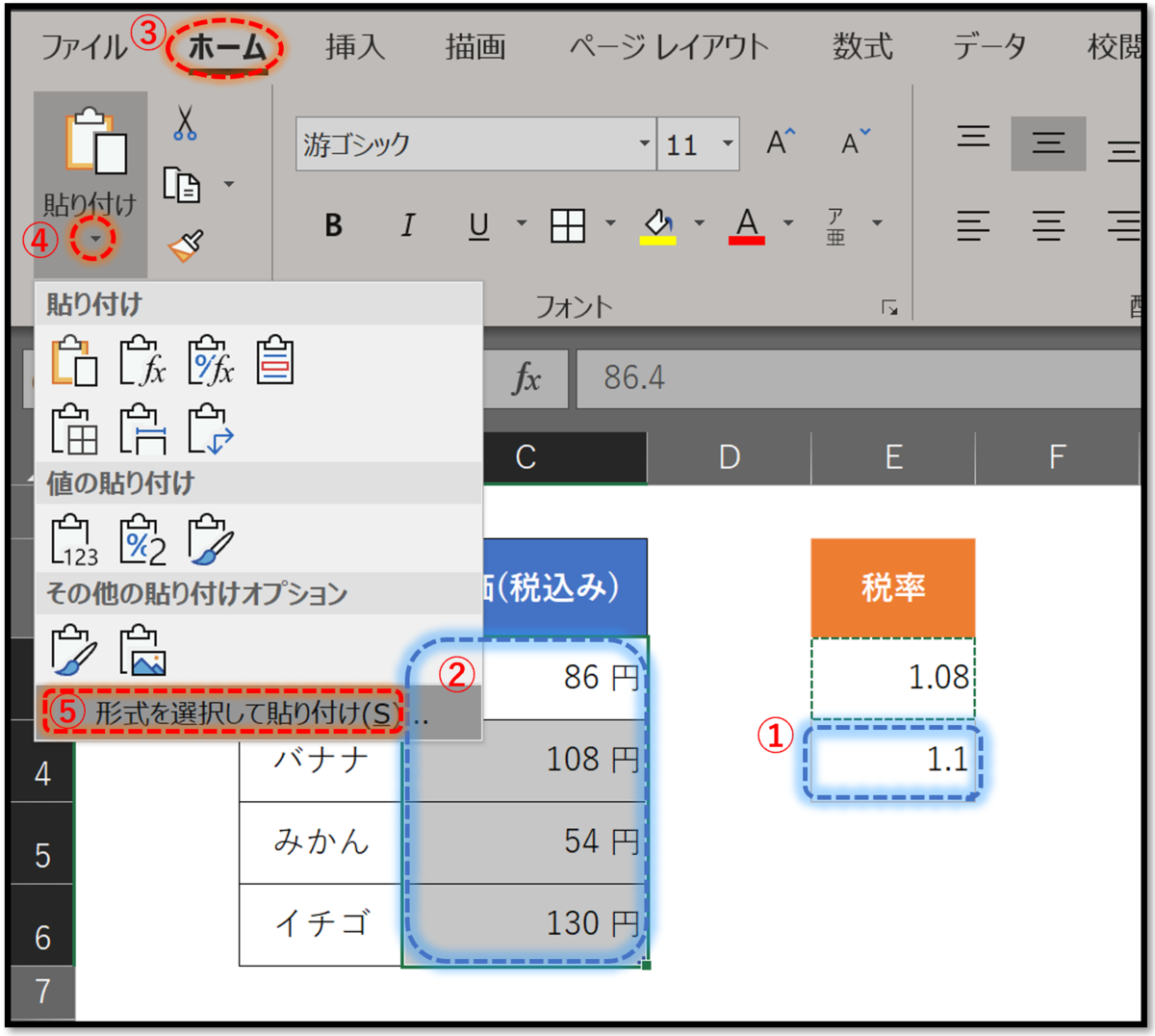
Task: Open the 游ゴシック font dropdown
Action: [x=643, y=142]
